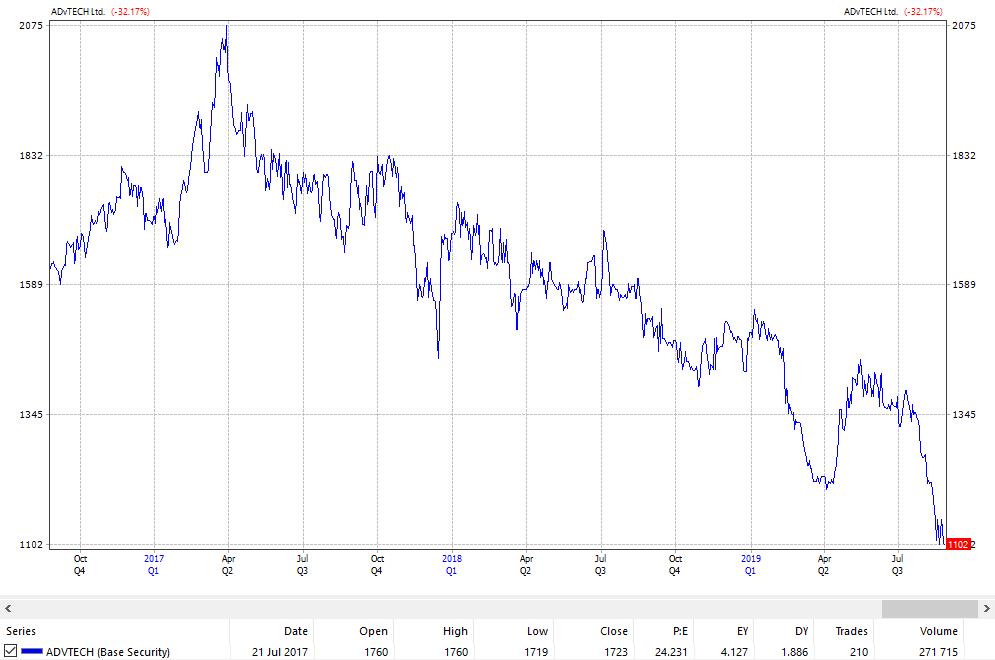
Task: Click the 2018 Q1 time axis label
Action: (x=452, y=565)
